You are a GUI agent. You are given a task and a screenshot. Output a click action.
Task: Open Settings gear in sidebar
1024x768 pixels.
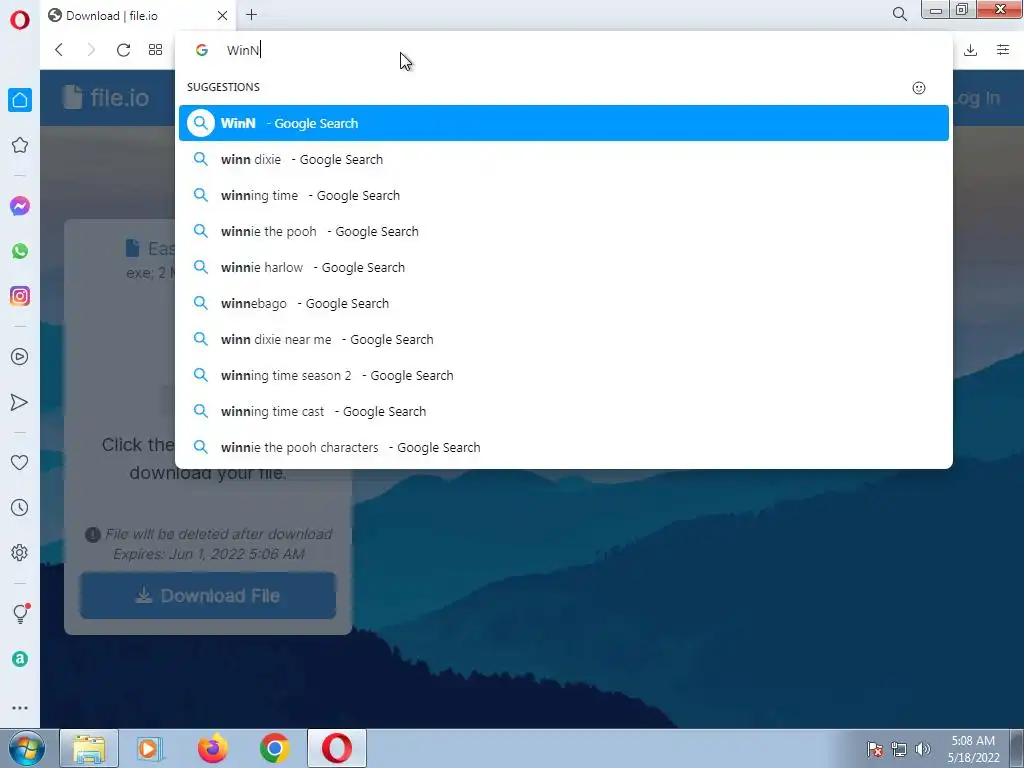pos(20,552)
